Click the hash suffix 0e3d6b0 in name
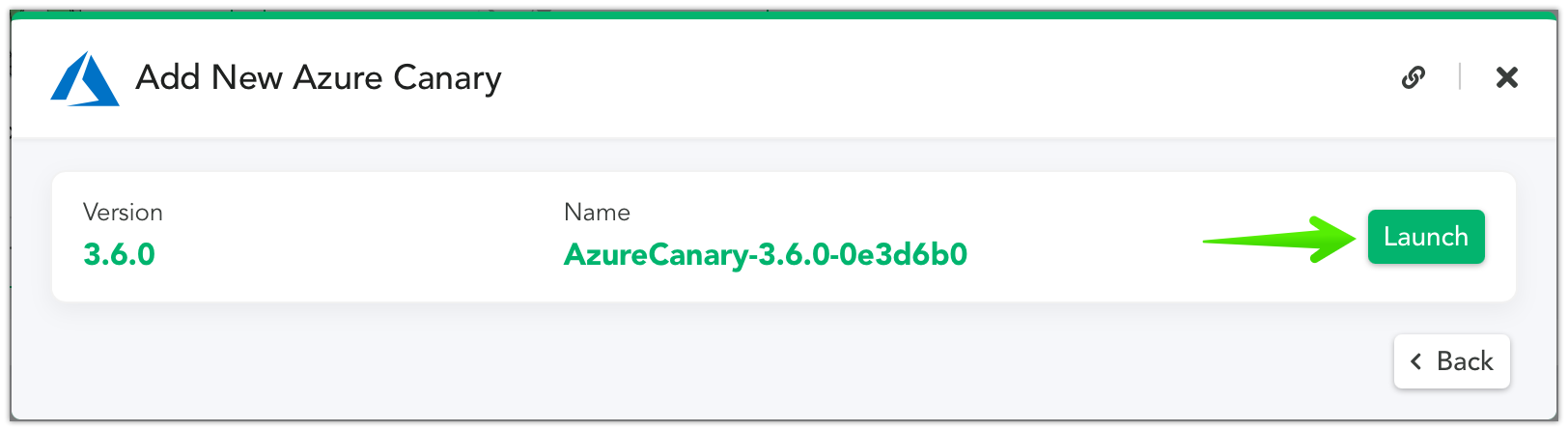Screen dimensions: 1568x431 [x=904, y=254]
